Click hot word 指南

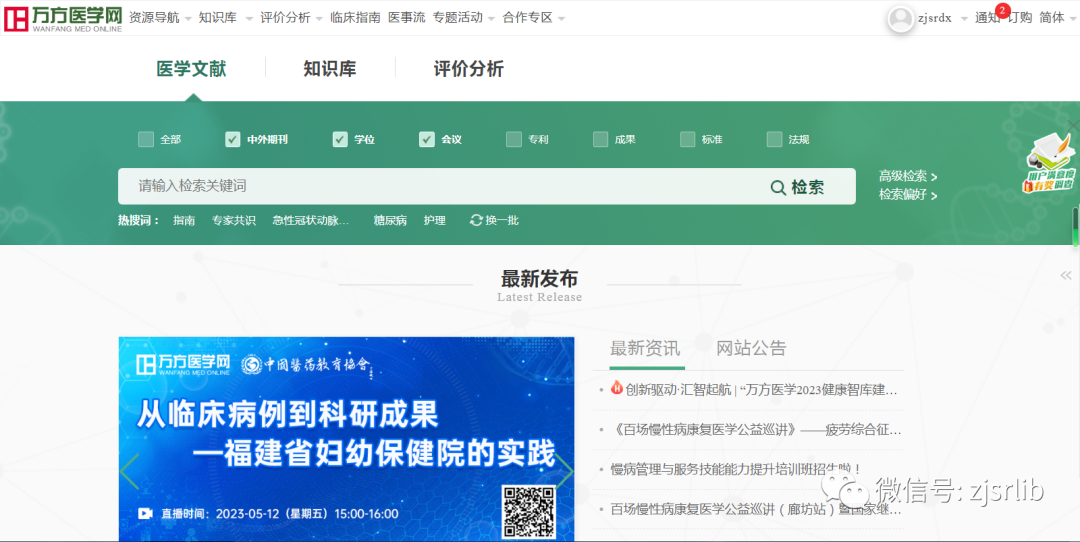184,220
